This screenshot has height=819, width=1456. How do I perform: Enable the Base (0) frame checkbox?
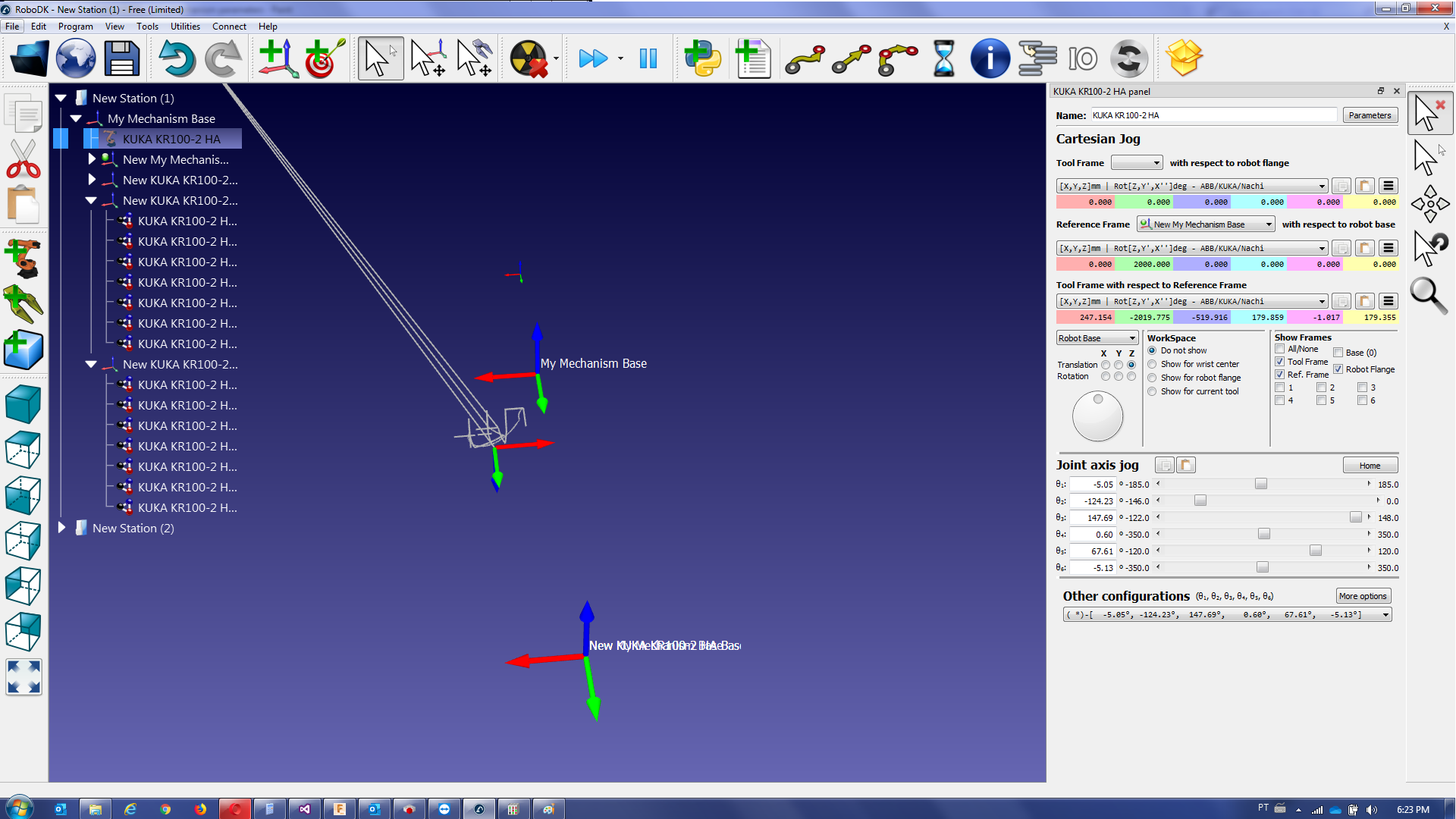click(1338, 353)
